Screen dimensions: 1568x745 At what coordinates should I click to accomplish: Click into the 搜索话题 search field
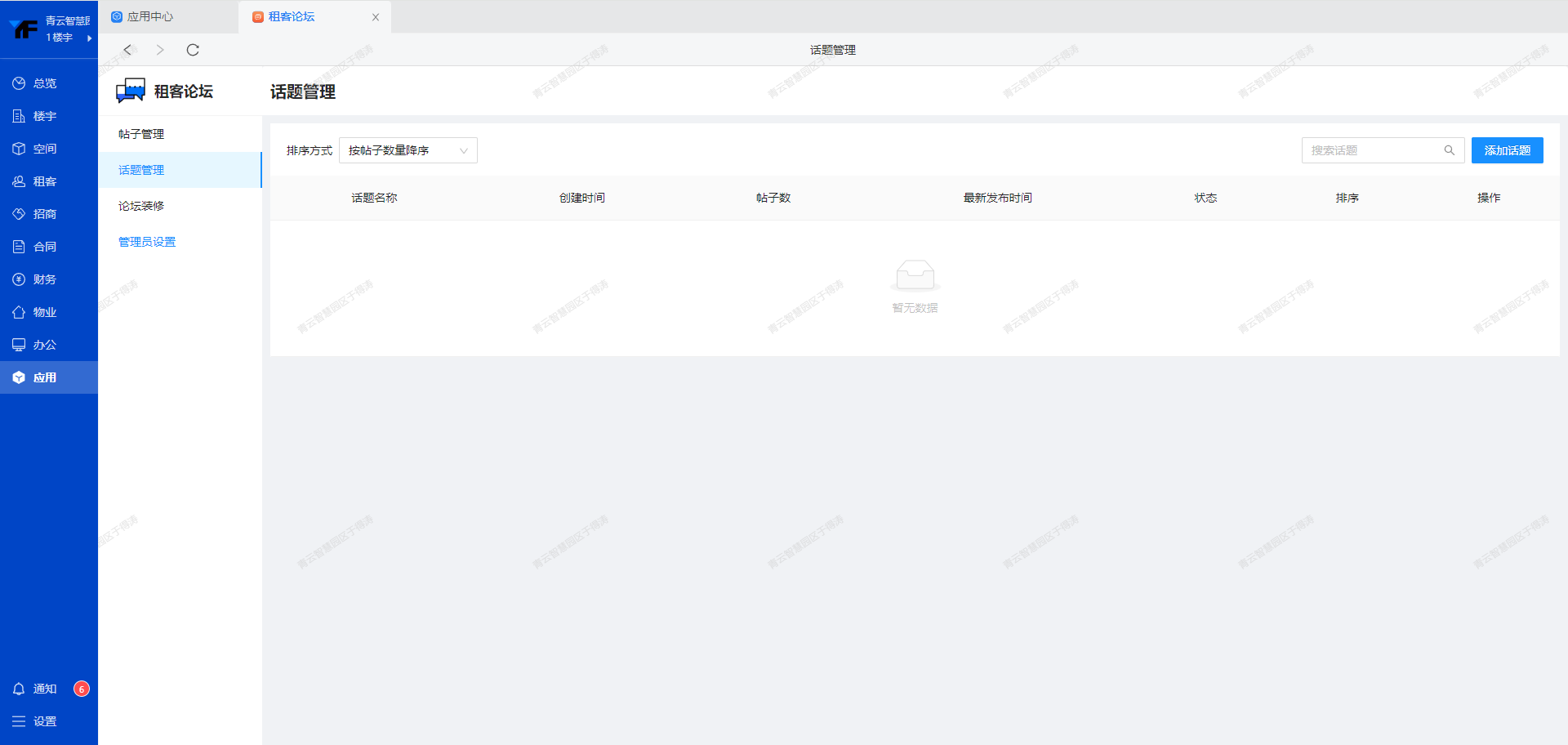[x=1372, y=150]
